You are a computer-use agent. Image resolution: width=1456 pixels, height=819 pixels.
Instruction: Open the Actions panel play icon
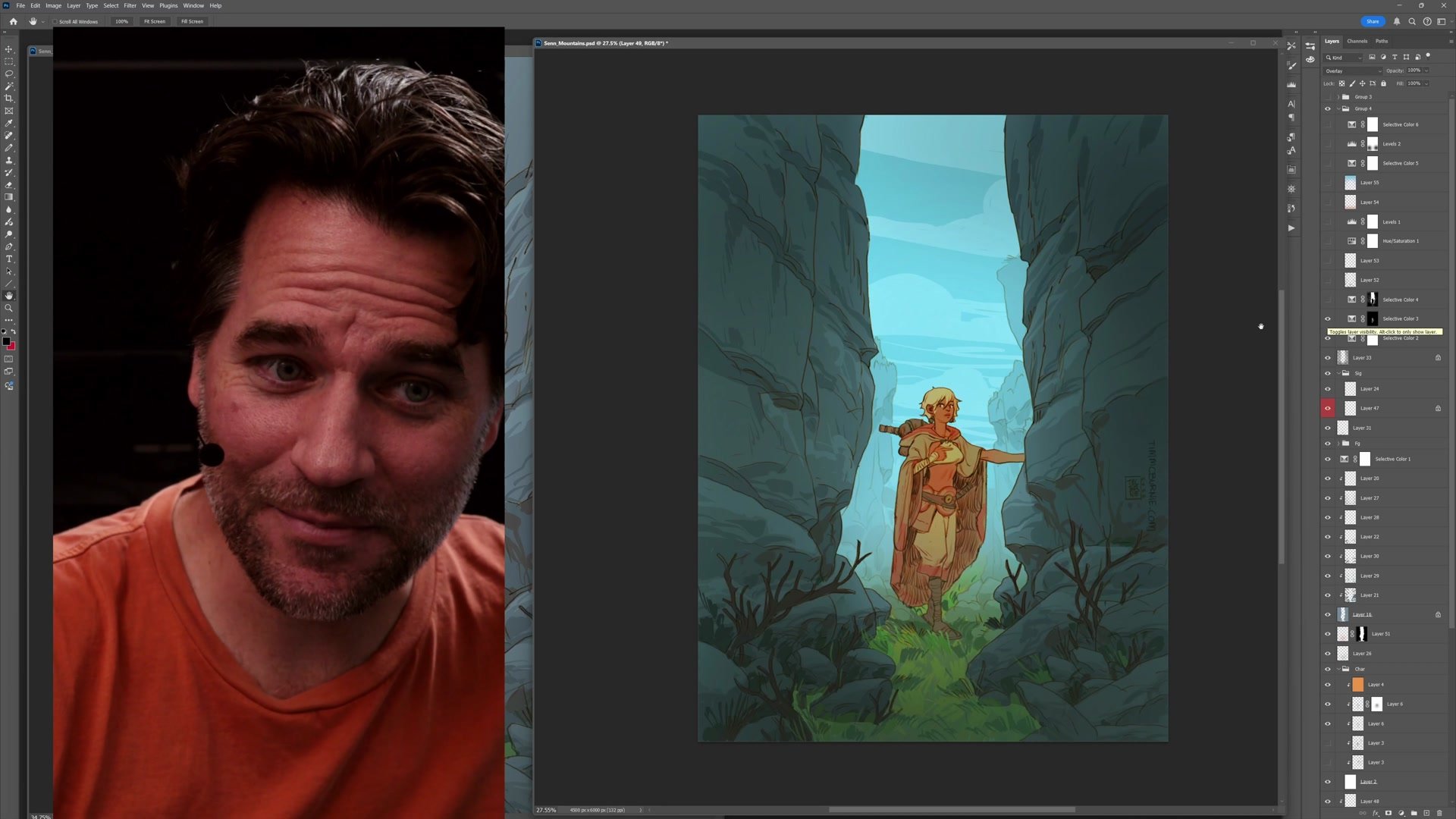pyautogui.click(x=1291, y=227)
